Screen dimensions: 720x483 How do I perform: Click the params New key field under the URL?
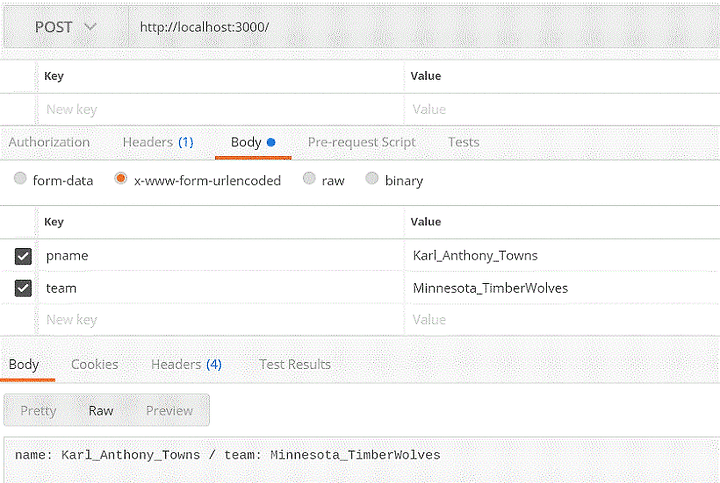(220, 109)
